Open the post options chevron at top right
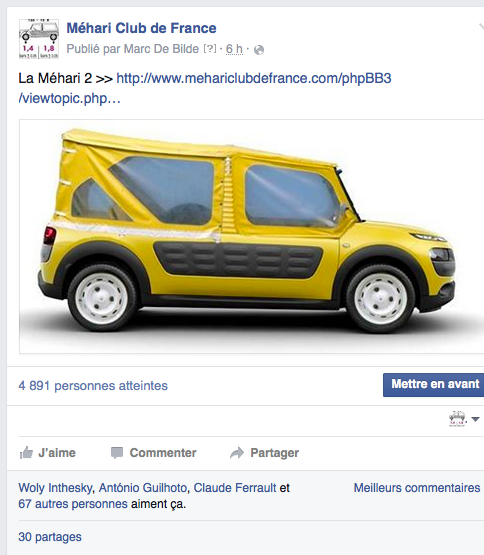This screenshot has height=555, width=484. (481, 27)
